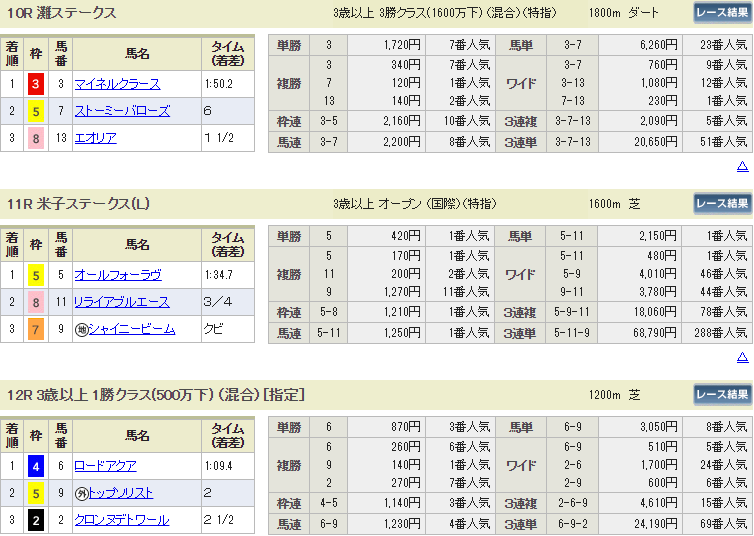Click orange frame 7 badge for シャイニービーム
This screenshot has width=754, height=536.
point(36,329)
